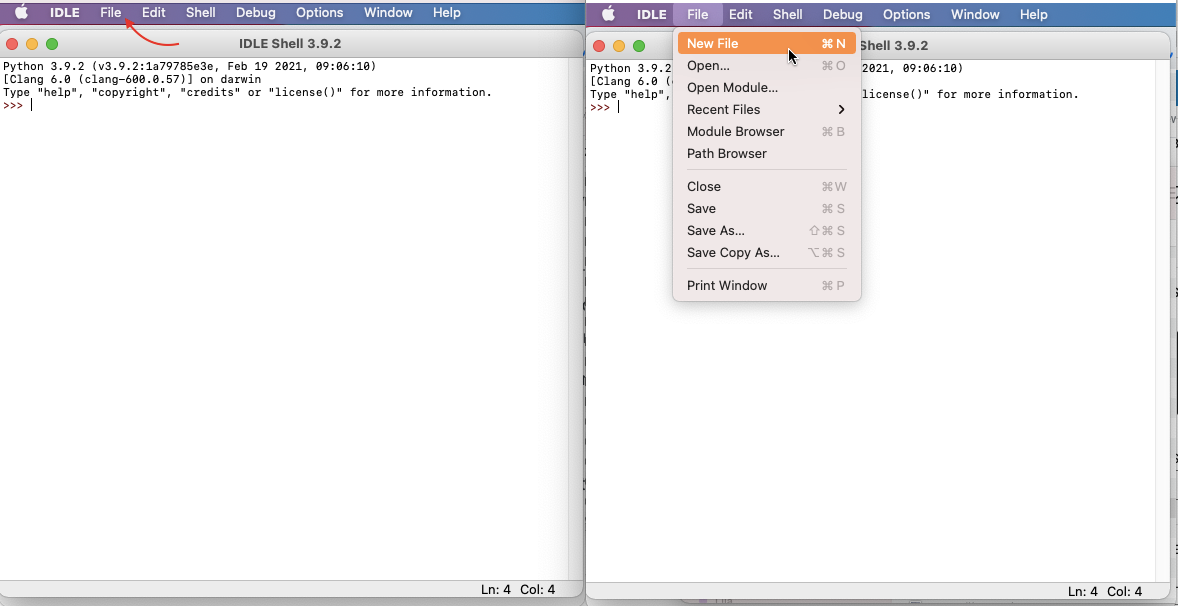Open the Edit menu
The image size is (1178, 606).
coord(153,12)
